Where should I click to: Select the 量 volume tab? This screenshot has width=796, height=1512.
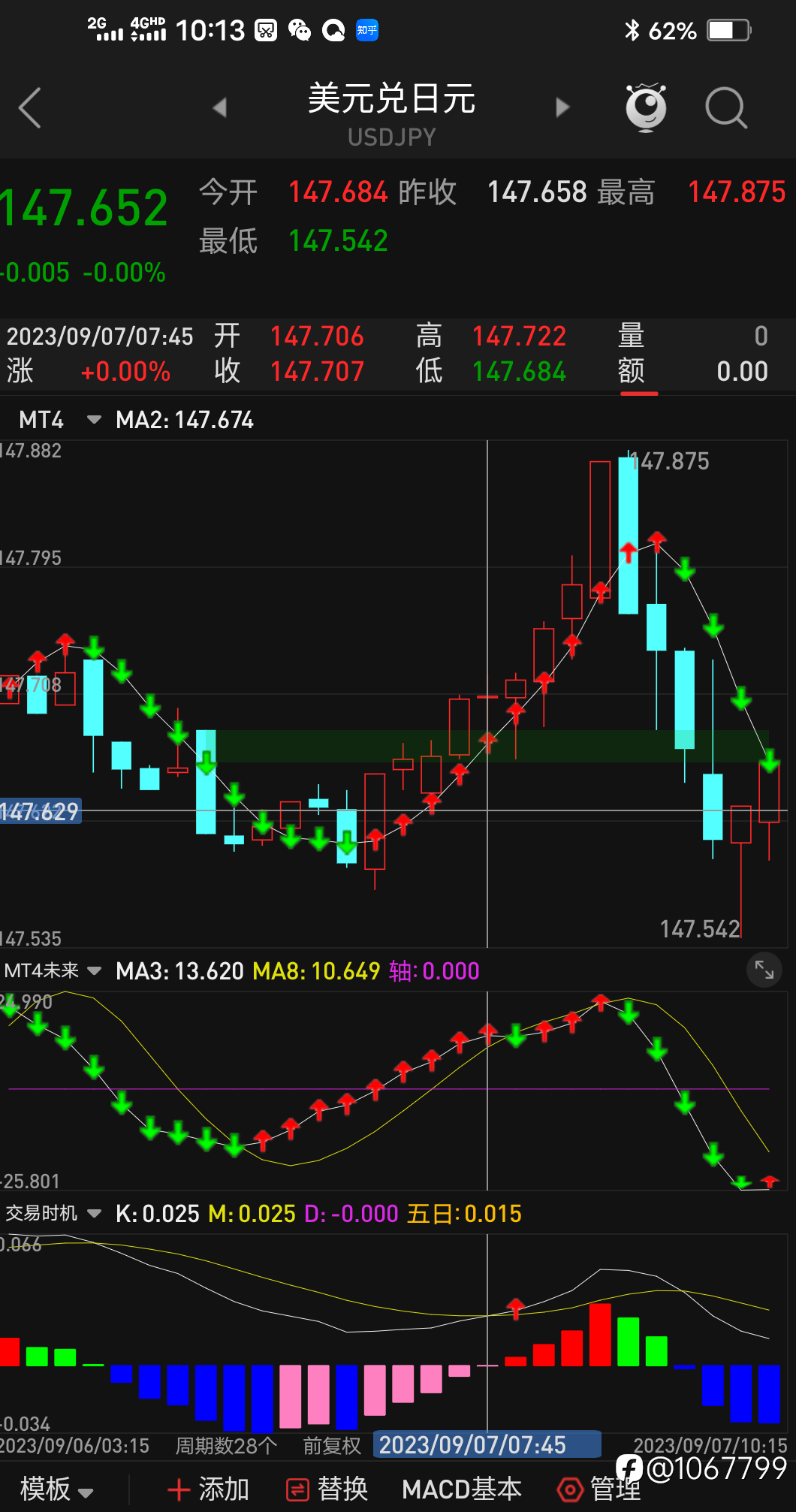coord(632,336)
